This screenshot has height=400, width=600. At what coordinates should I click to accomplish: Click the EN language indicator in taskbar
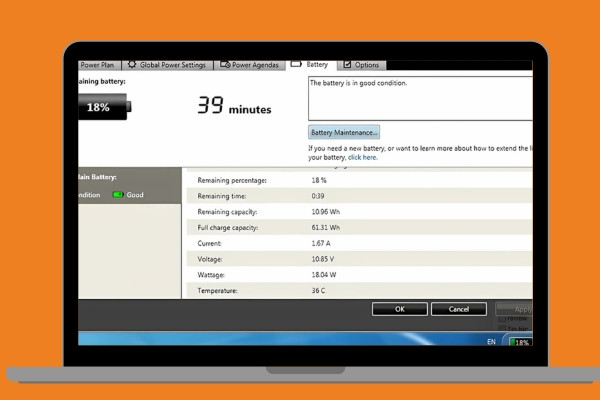[x=490, y=342]
